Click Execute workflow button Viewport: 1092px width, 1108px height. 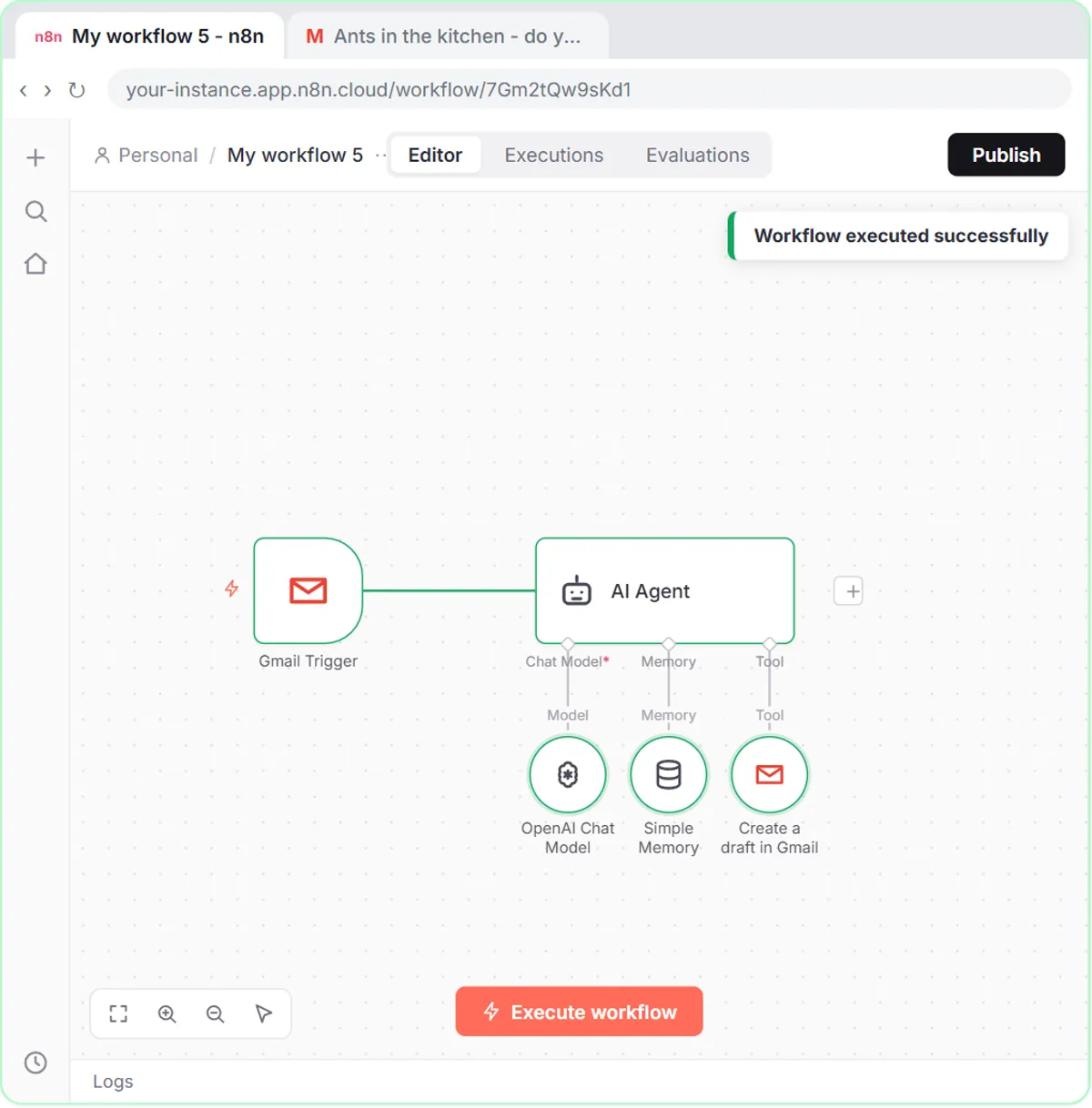tap(580, 1012)
